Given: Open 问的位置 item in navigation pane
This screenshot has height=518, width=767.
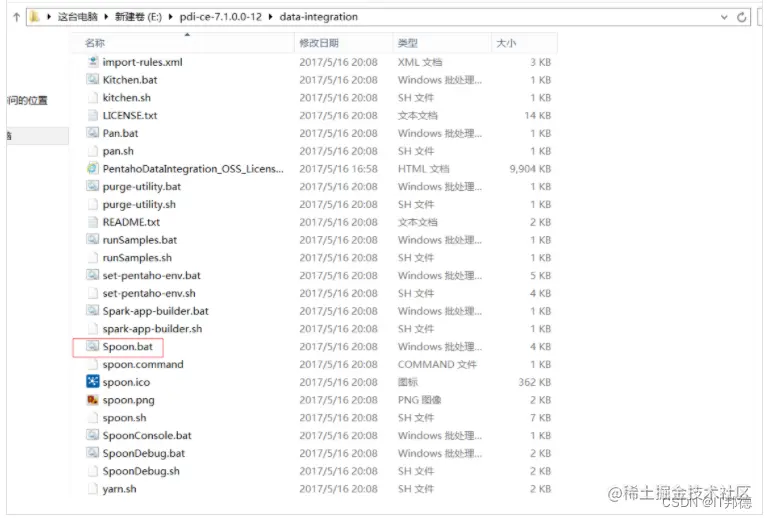Looking at the screenshot, I should pyautogui.click(x=28, y=100).
